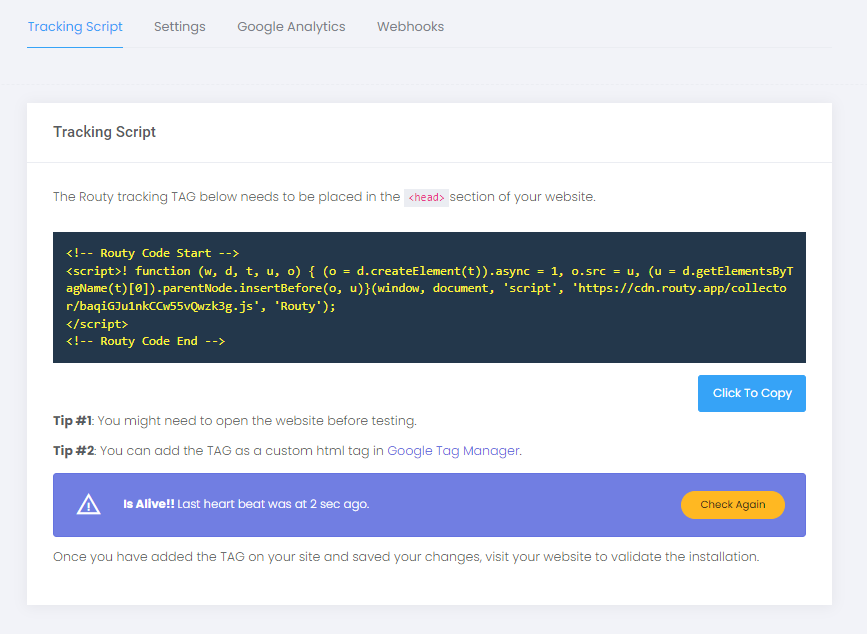Go to the Webhooks tab
867x634 pixels.
[x=410, y=27]
